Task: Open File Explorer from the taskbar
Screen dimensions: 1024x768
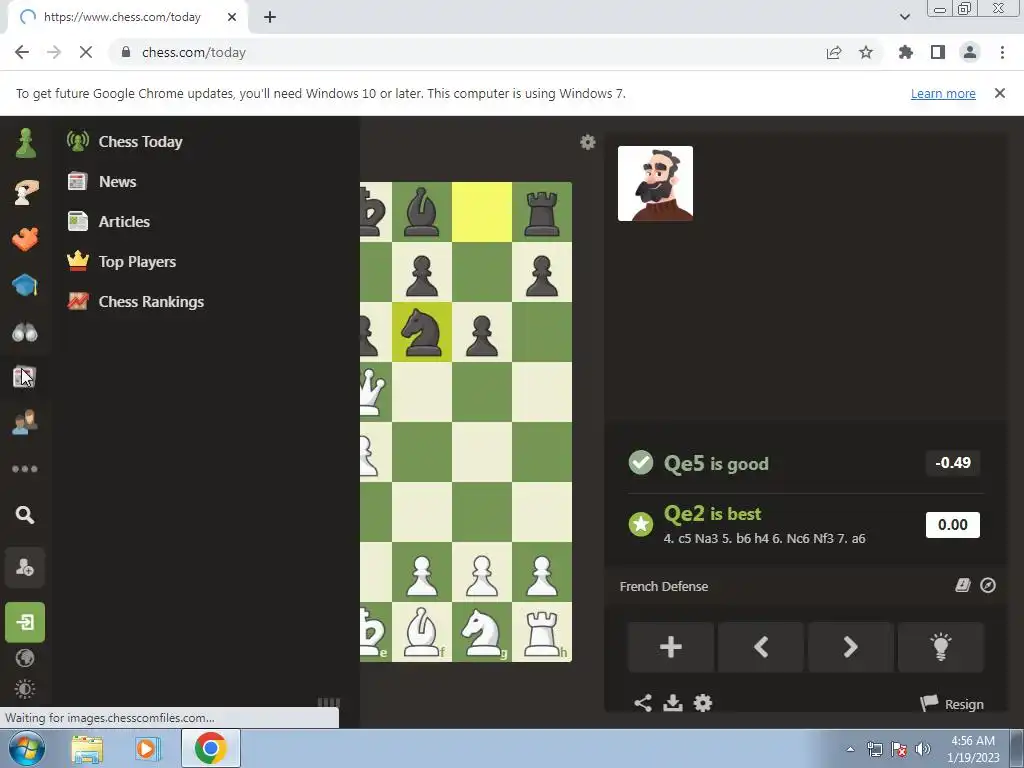Action: 87,749
